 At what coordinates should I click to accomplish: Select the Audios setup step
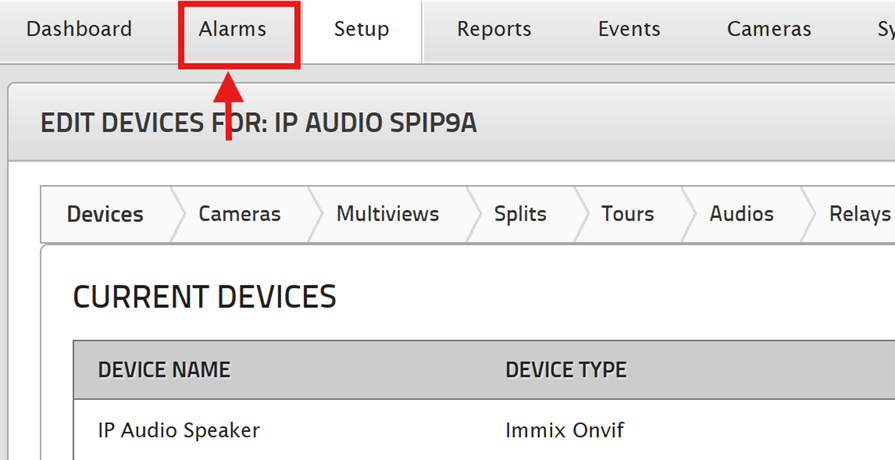(x=741, y=214)
